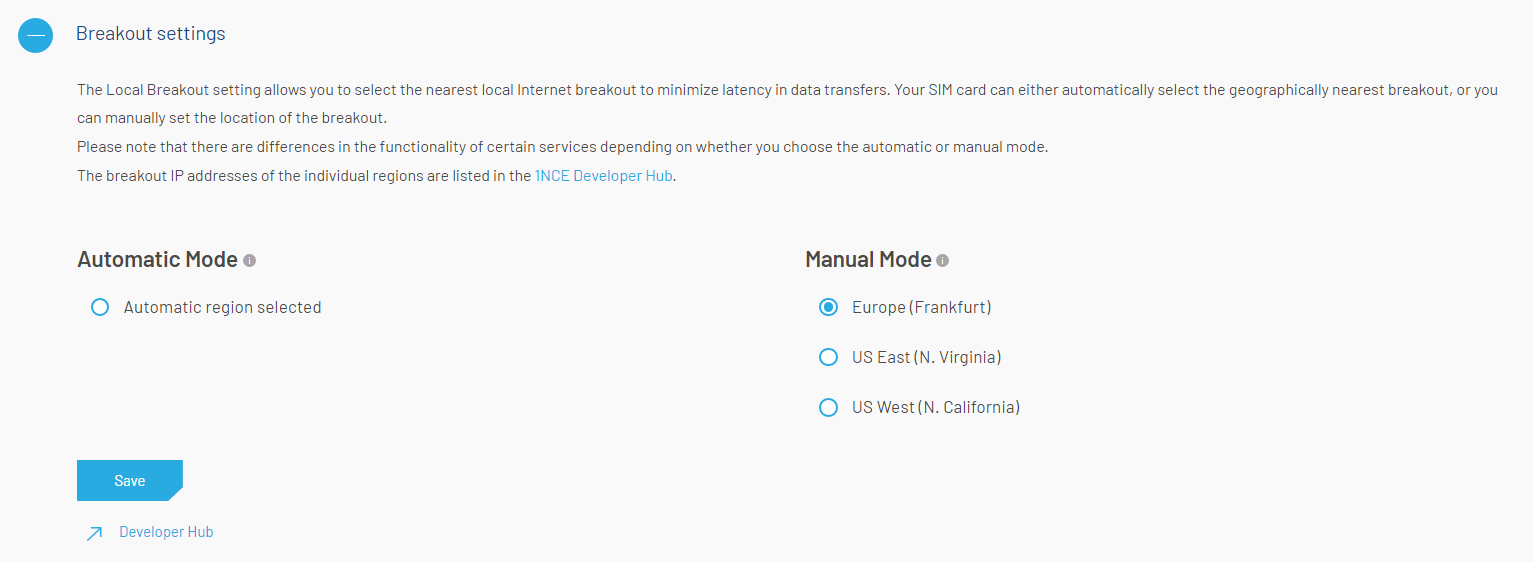The width and height of the screenshot is (1533, 562).
Task: Pick the US West (N. California) radio button
Action: pyautogui.click(x=828, y=408)
